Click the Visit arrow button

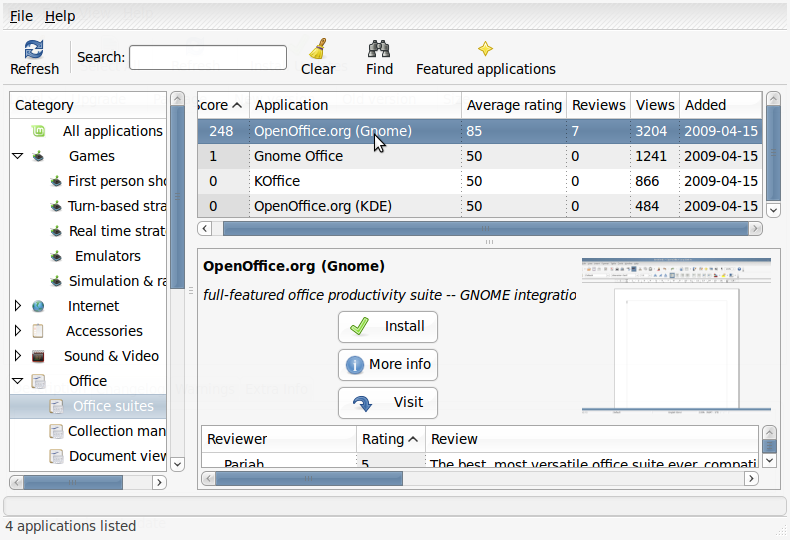(388, 402)
